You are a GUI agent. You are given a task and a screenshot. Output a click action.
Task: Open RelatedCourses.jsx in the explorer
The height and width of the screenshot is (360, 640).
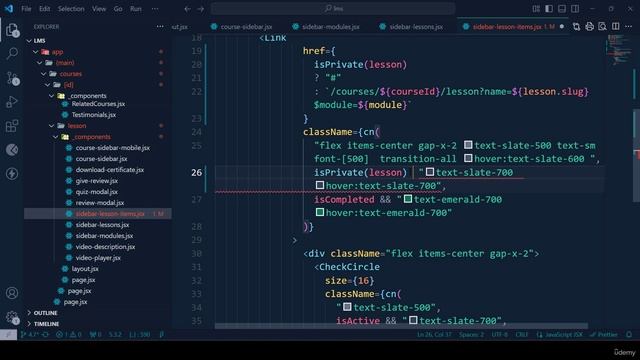click(x=98, y=104)
